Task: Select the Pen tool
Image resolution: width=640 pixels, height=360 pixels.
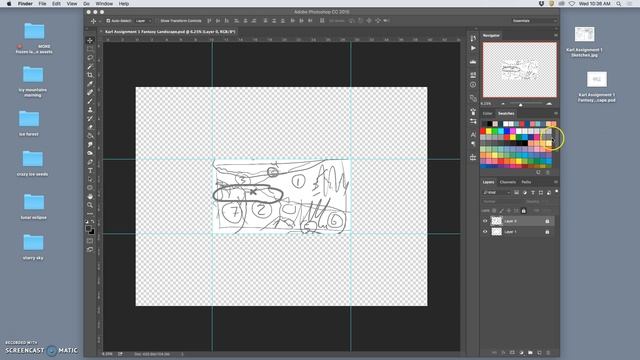Action: pyautogui.click(x=90, y=162)
